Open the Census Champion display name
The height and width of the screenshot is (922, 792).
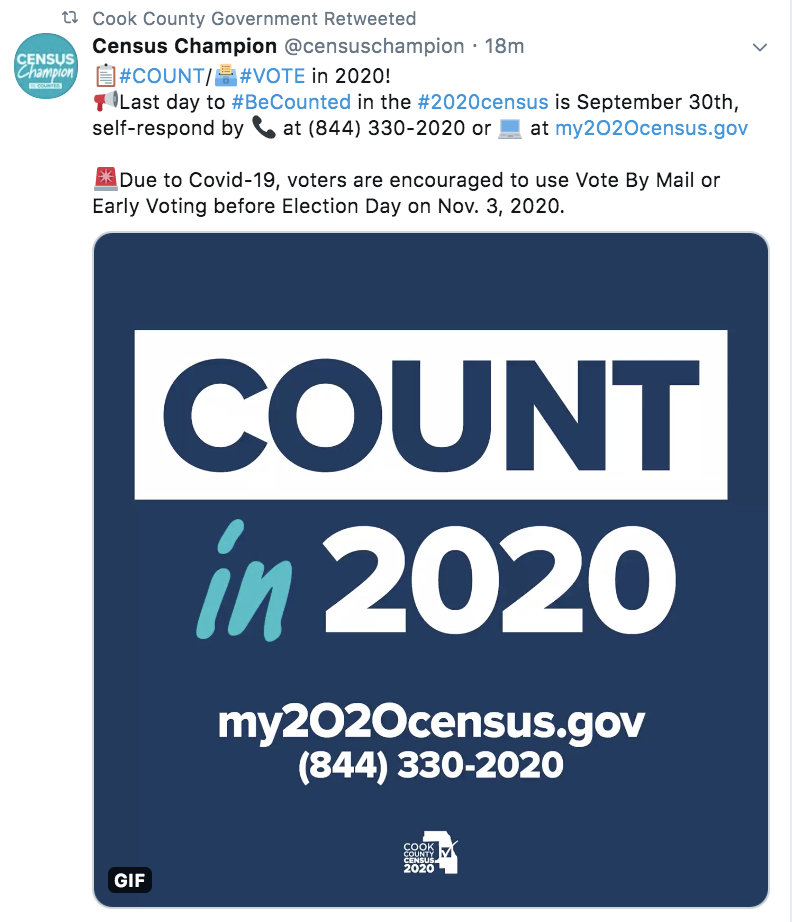coord(184,46)
